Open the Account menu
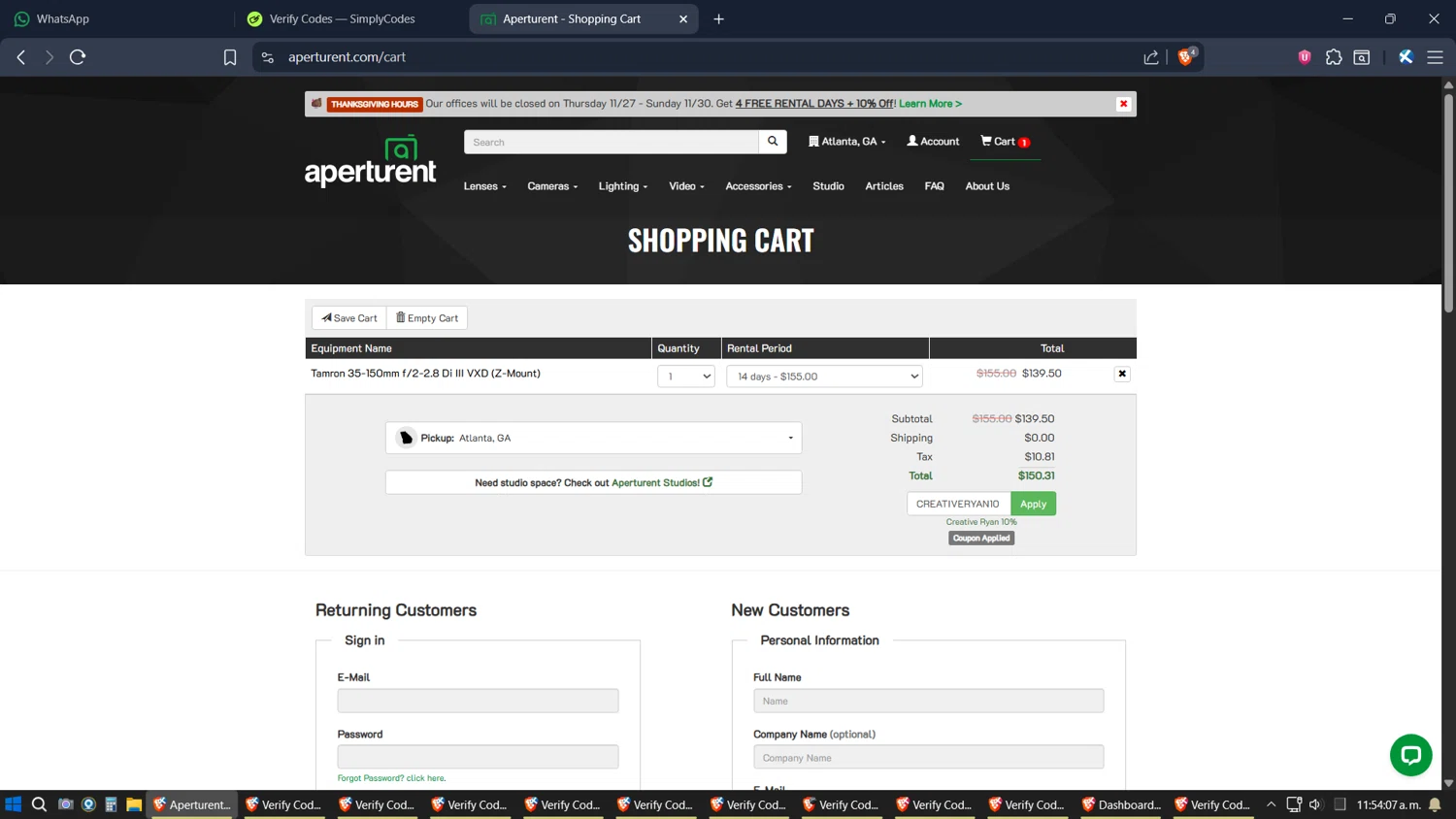 pos(933,142)
